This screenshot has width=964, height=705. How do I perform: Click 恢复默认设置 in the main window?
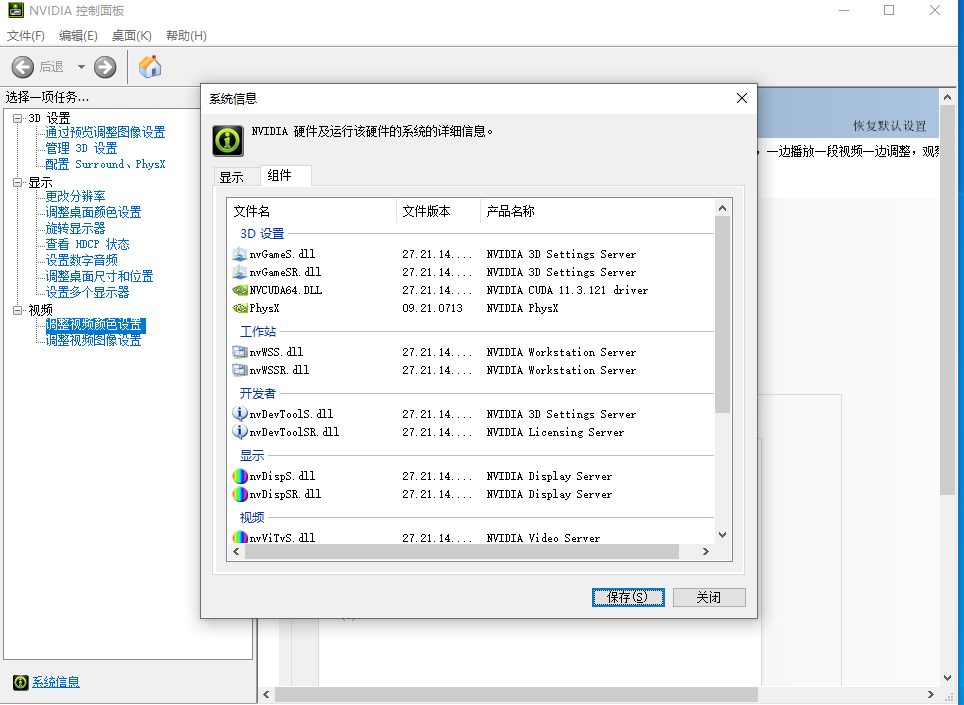point(890,126)
